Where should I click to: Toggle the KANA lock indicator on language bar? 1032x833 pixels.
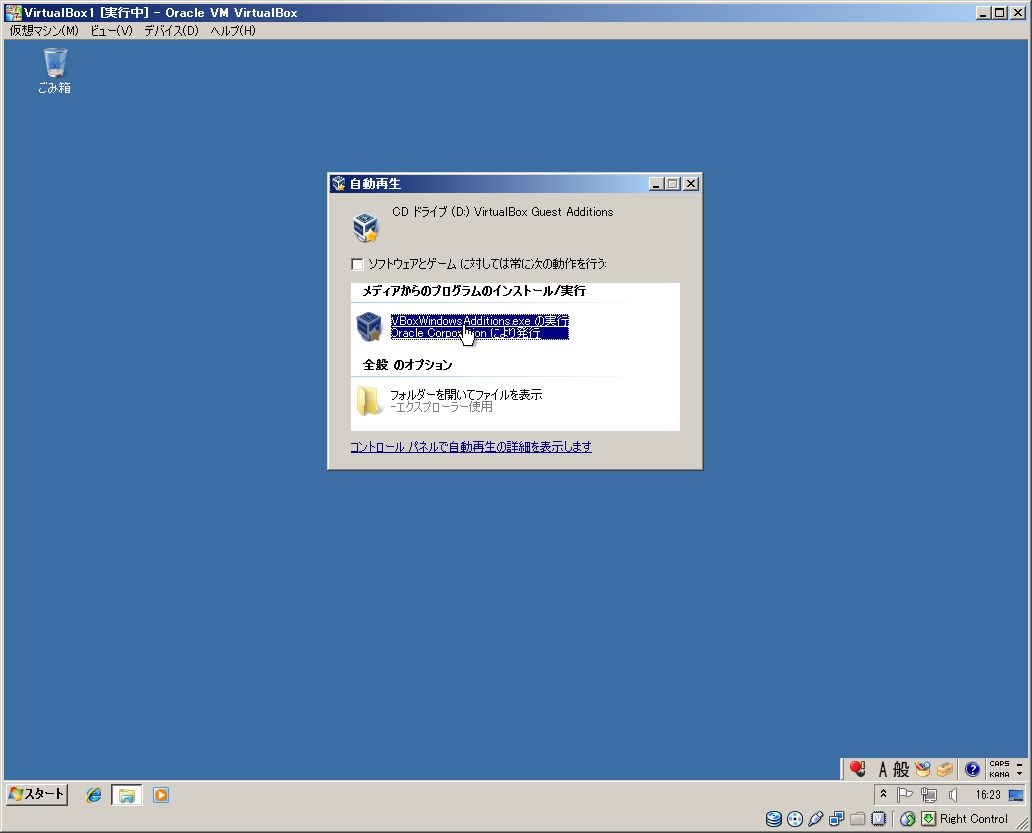999,774
